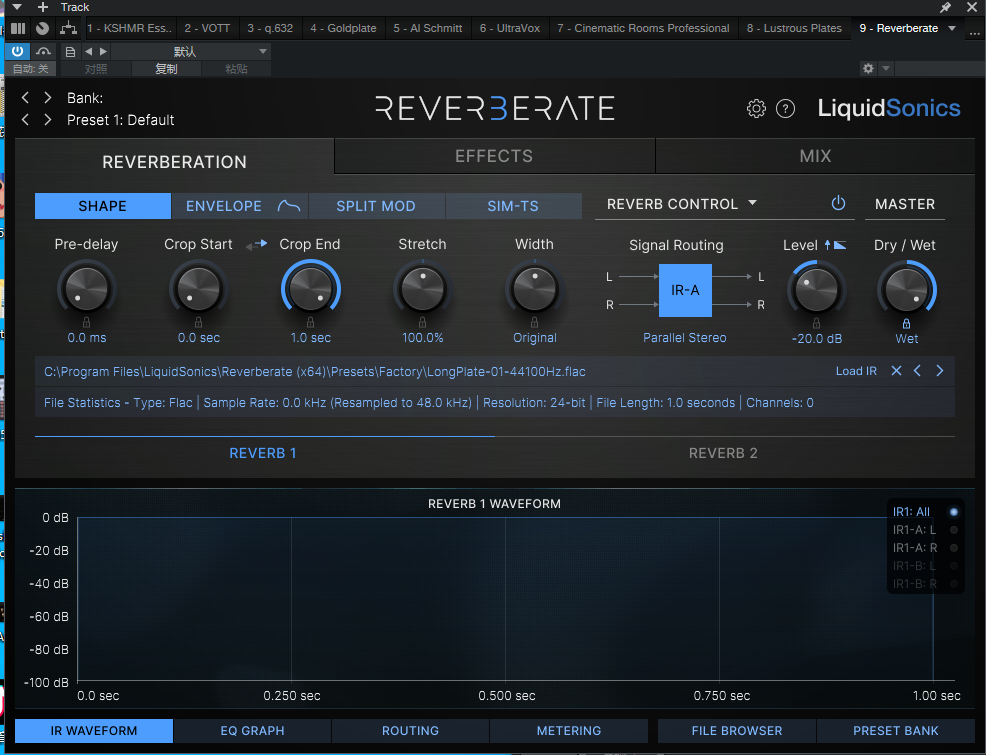
Task: Open the FILE BROWSER panel
Action: coord(737,730)
